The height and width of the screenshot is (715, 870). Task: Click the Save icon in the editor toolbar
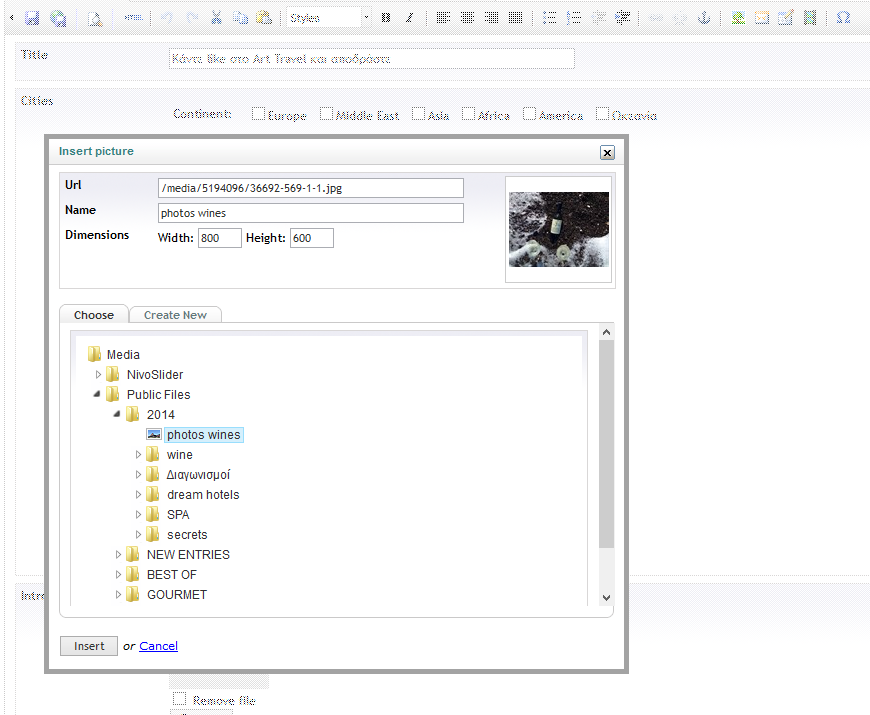click(32, 18)
